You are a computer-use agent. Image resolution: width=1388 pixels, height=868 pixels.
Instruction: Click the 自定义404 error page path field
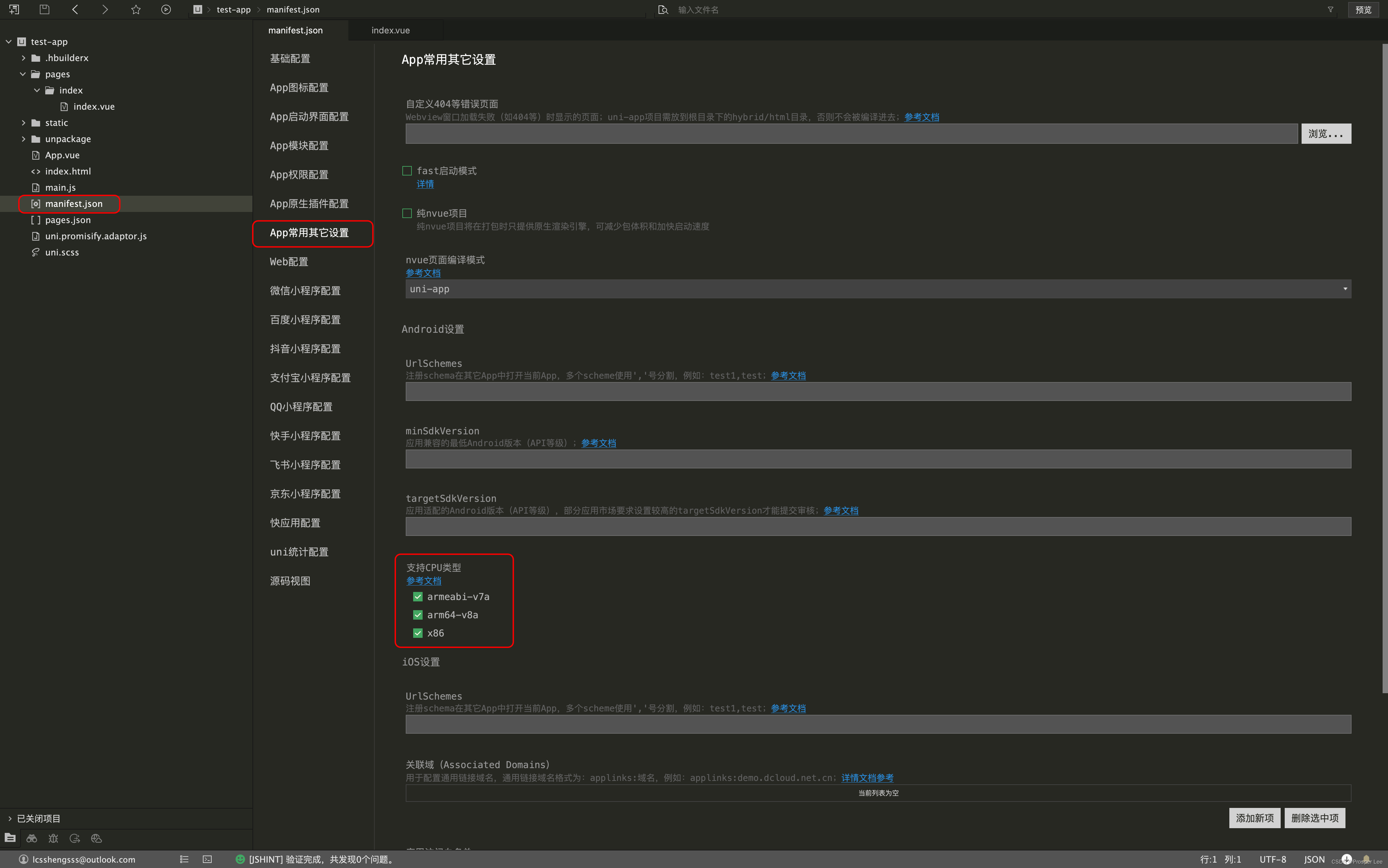(x=851, y=134)
